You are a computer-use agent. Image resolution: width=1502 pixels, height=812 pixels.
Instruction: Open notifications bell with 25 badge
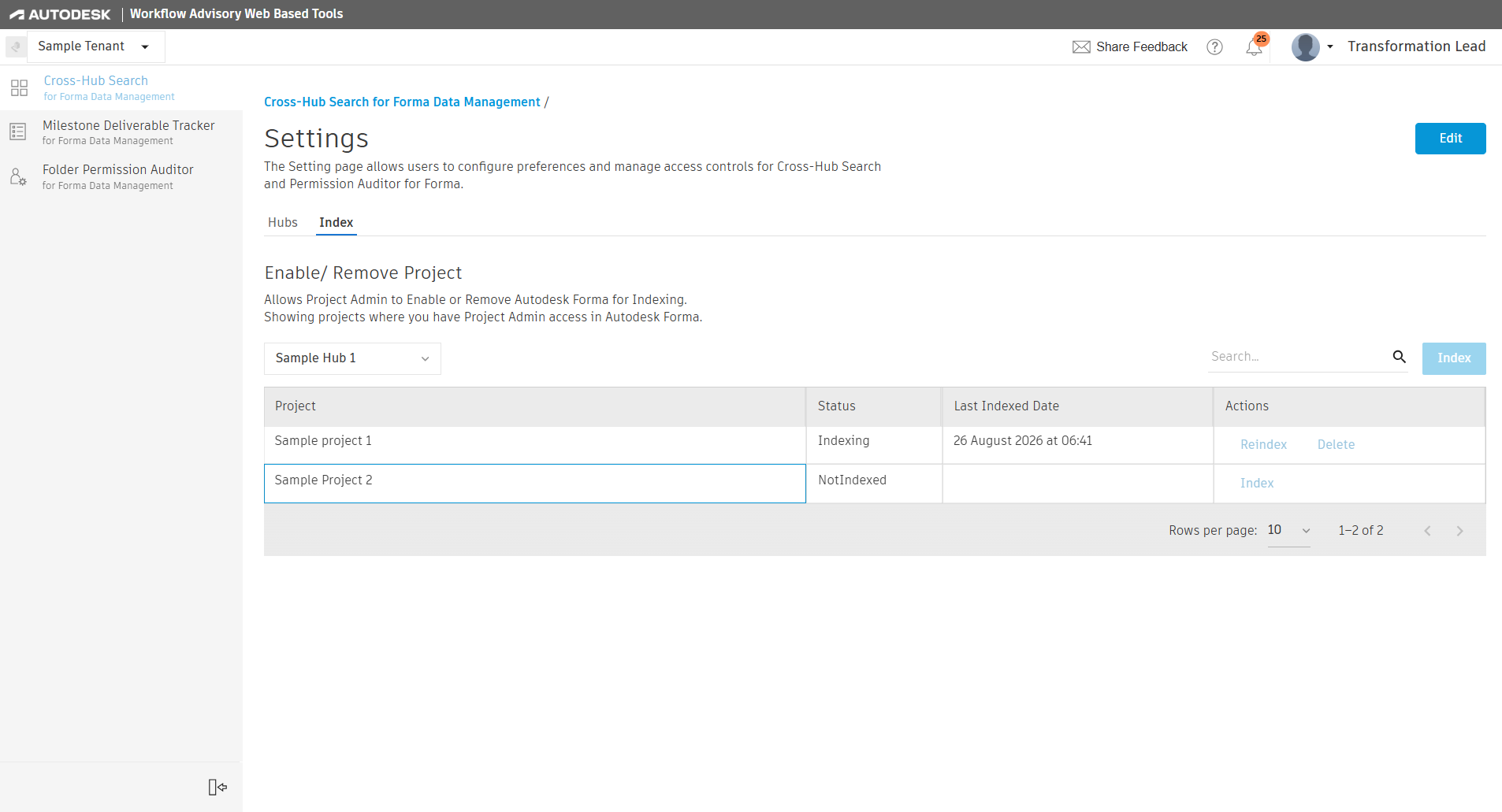pyautogui.click(x=1255, y=47)
